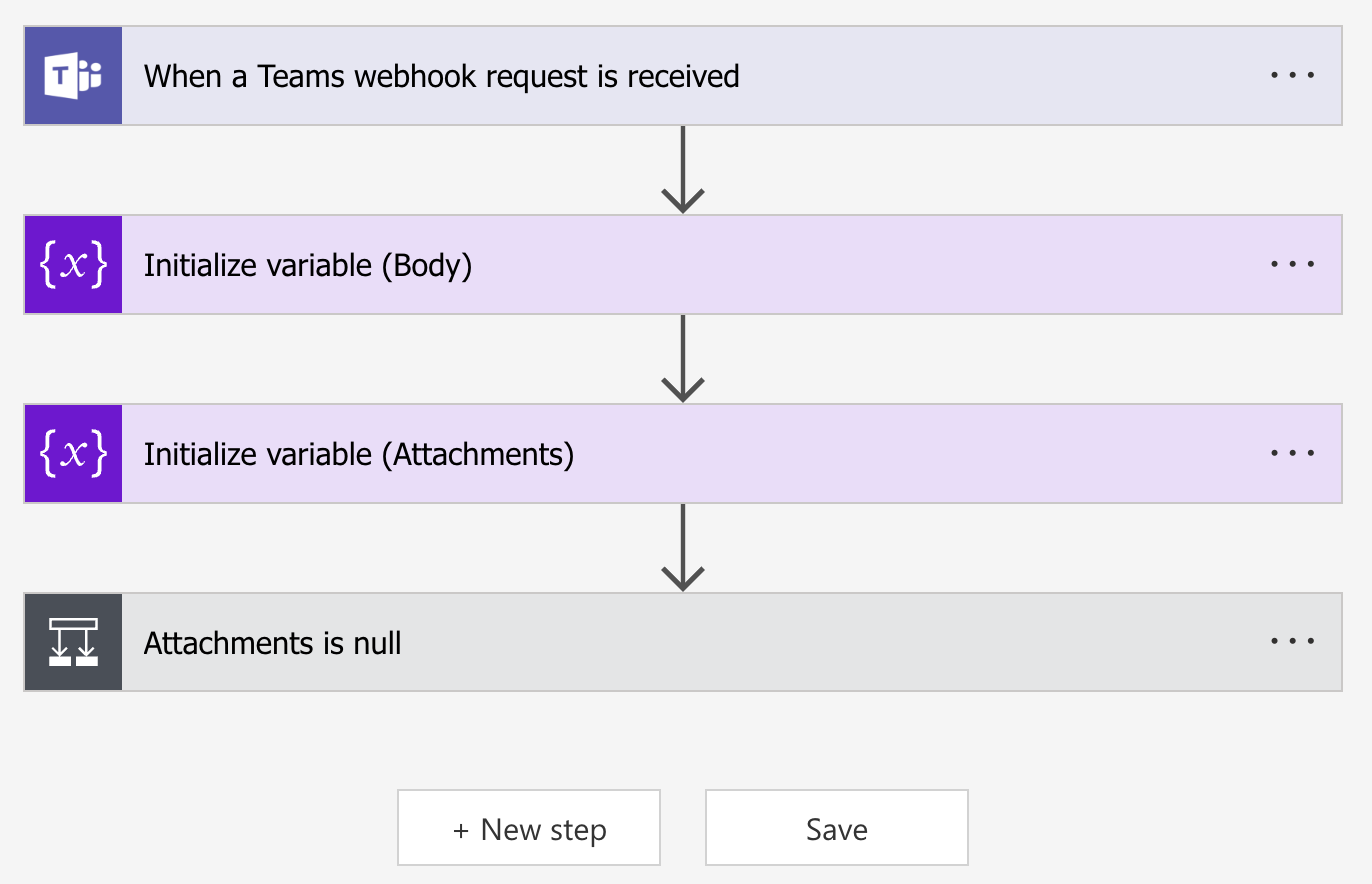The width and height of the screenshot is (1372, 884).
Task: Click the Microsoft Teams trigger icon
Action: click(73, 76)
